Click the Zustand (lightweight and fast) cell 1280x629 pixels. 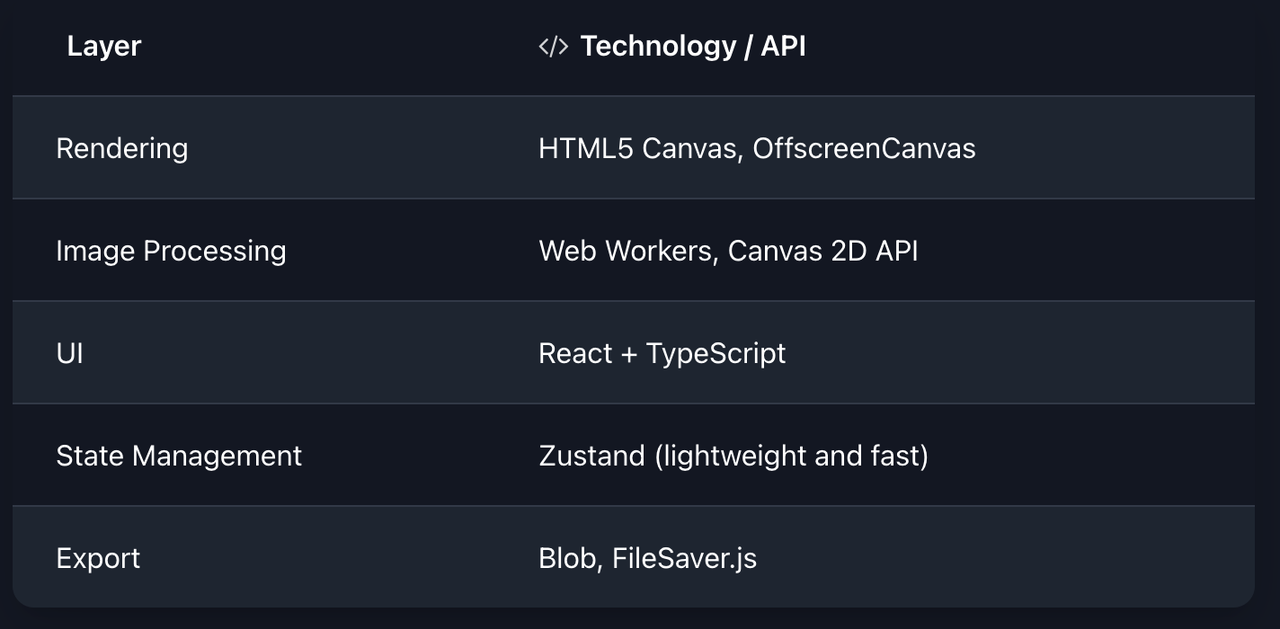pyautogui.click(x=733, y=456)
